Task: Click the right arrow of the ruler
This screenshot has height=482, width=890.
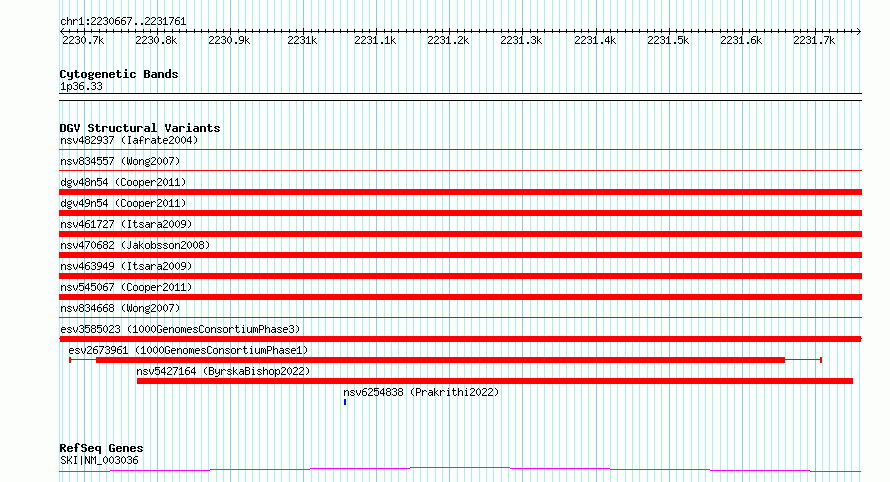Action: point(859,31)
